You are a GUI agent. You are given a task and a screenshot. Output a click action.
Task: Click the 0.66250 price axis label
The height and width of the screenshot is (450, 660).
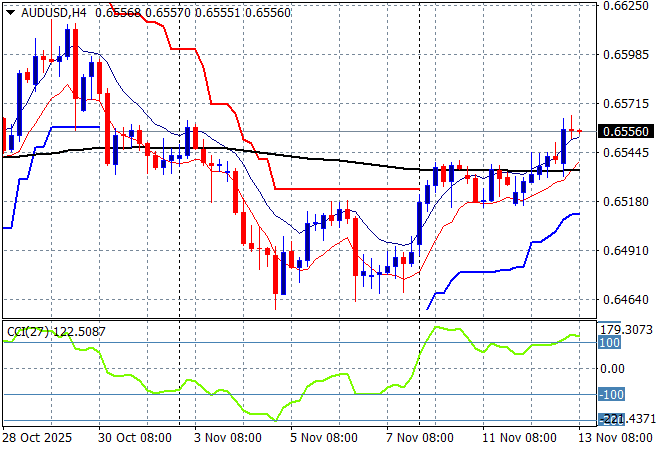(626, 6)
